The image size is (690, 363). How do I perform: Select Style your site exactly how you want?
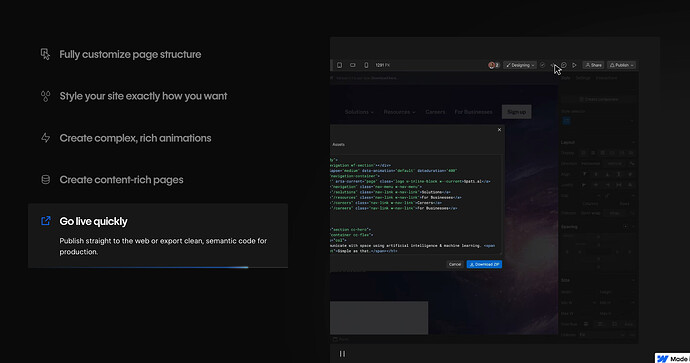click(x=143, y=96)
